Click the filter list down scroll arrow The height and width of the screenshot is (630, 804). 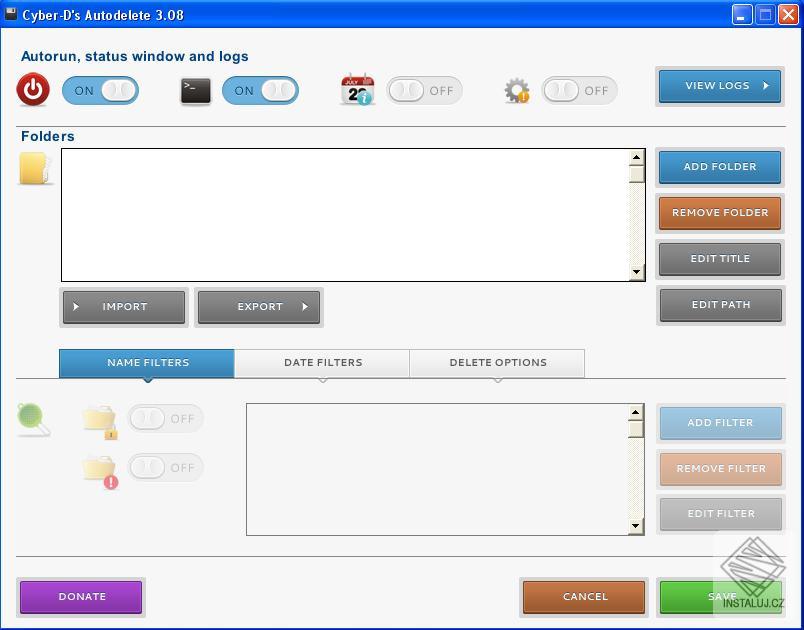point(636,526)
